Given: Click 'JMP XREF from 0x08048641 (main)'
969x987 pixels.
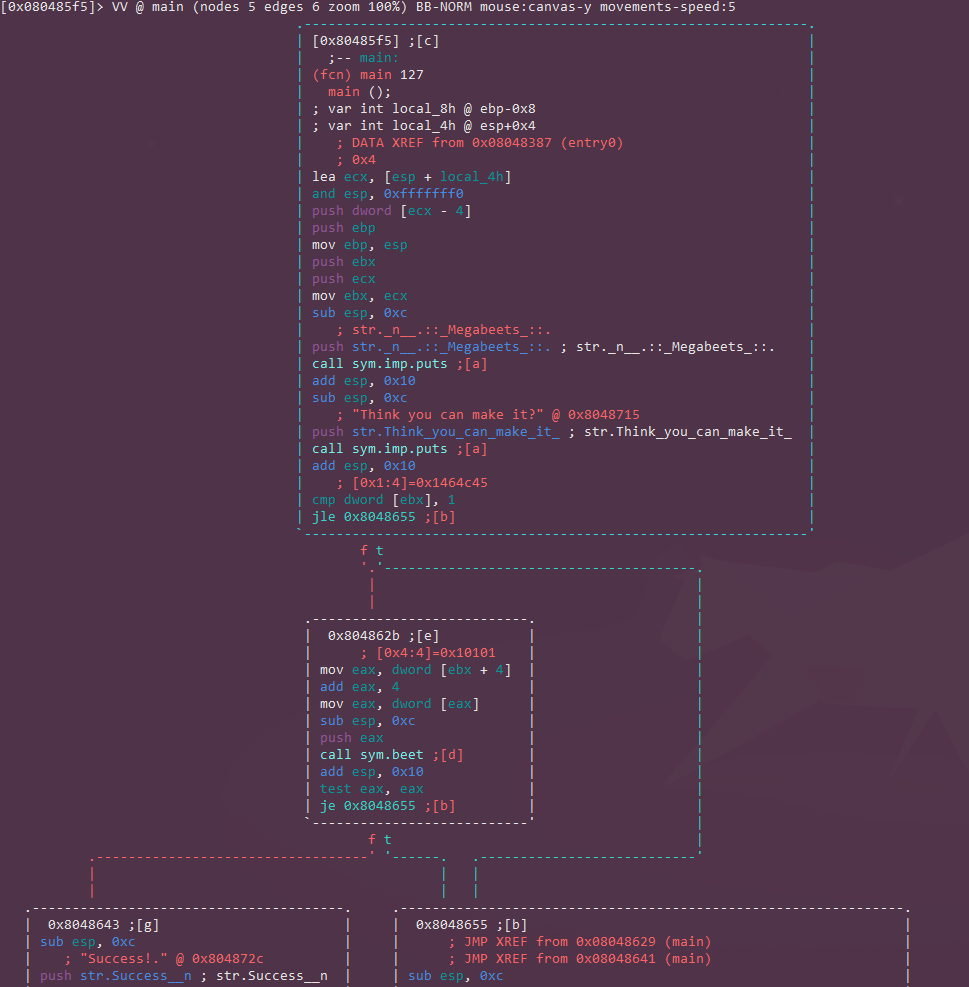Looking at the screenshot, I should click(x=587, y=959).
